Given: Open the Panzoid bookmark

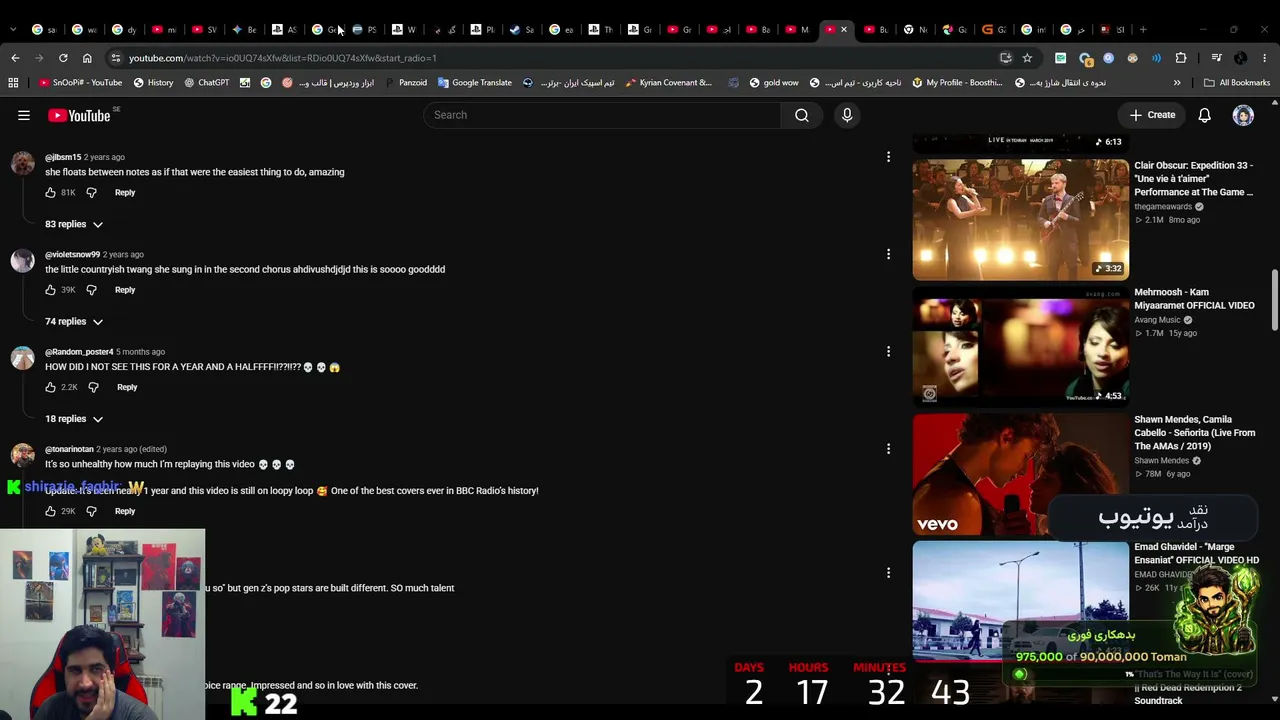Looking at the screenshot, I should pyautogui.click(x=406, y=83).
